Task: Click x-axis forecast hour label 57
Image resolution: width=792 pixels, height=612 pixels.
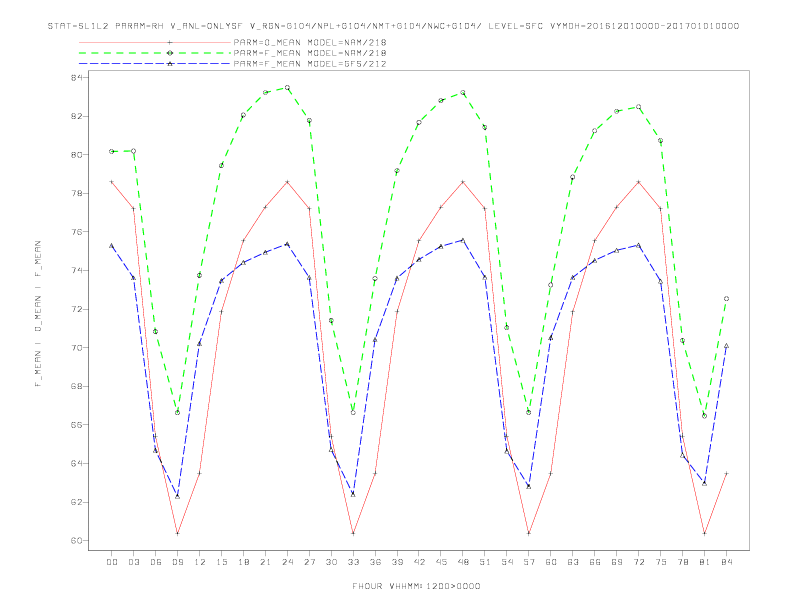Action: coord(529,562)
